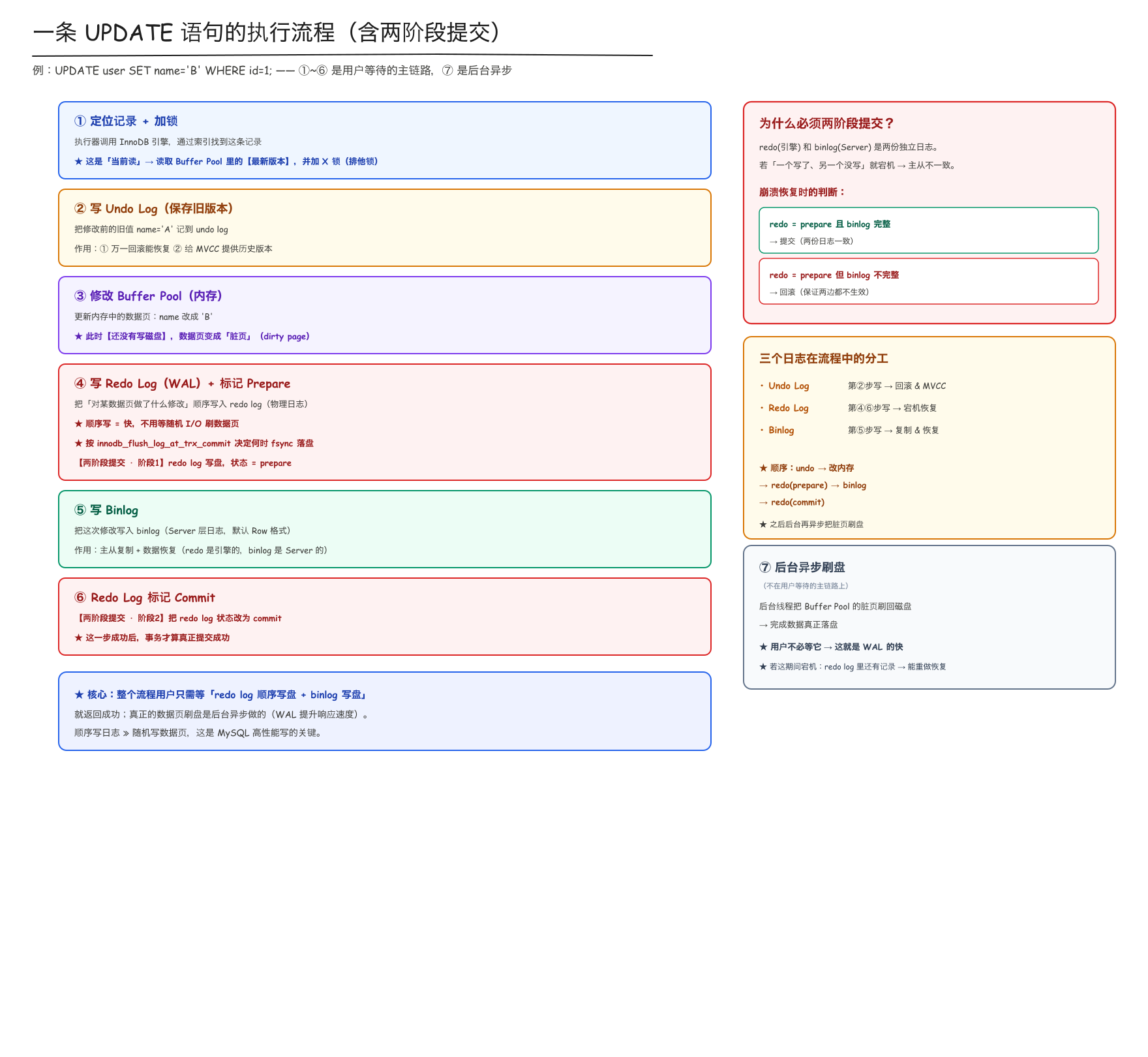Select the heading "② 写 Undo Log（保存旧版本）"
Image resolution: width=1148 pixels, height=1057 pixels.
click(154, 208)
